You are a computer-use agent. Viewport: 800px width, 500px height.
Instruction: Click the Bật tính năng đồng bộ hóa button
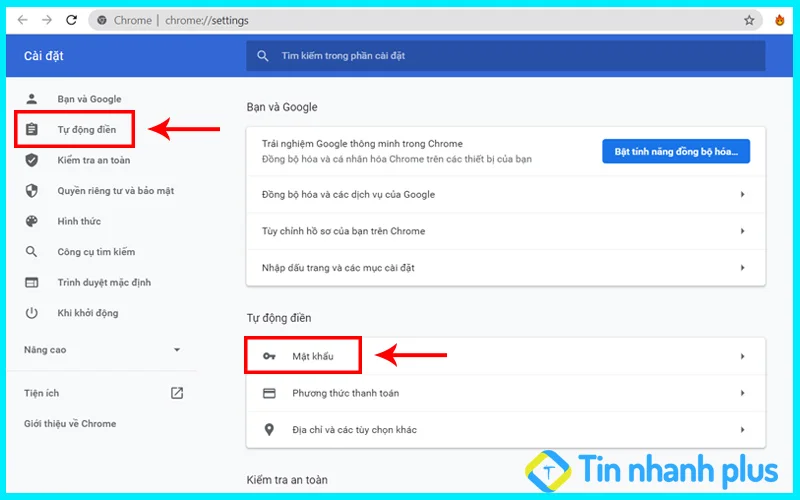(676, 152)
